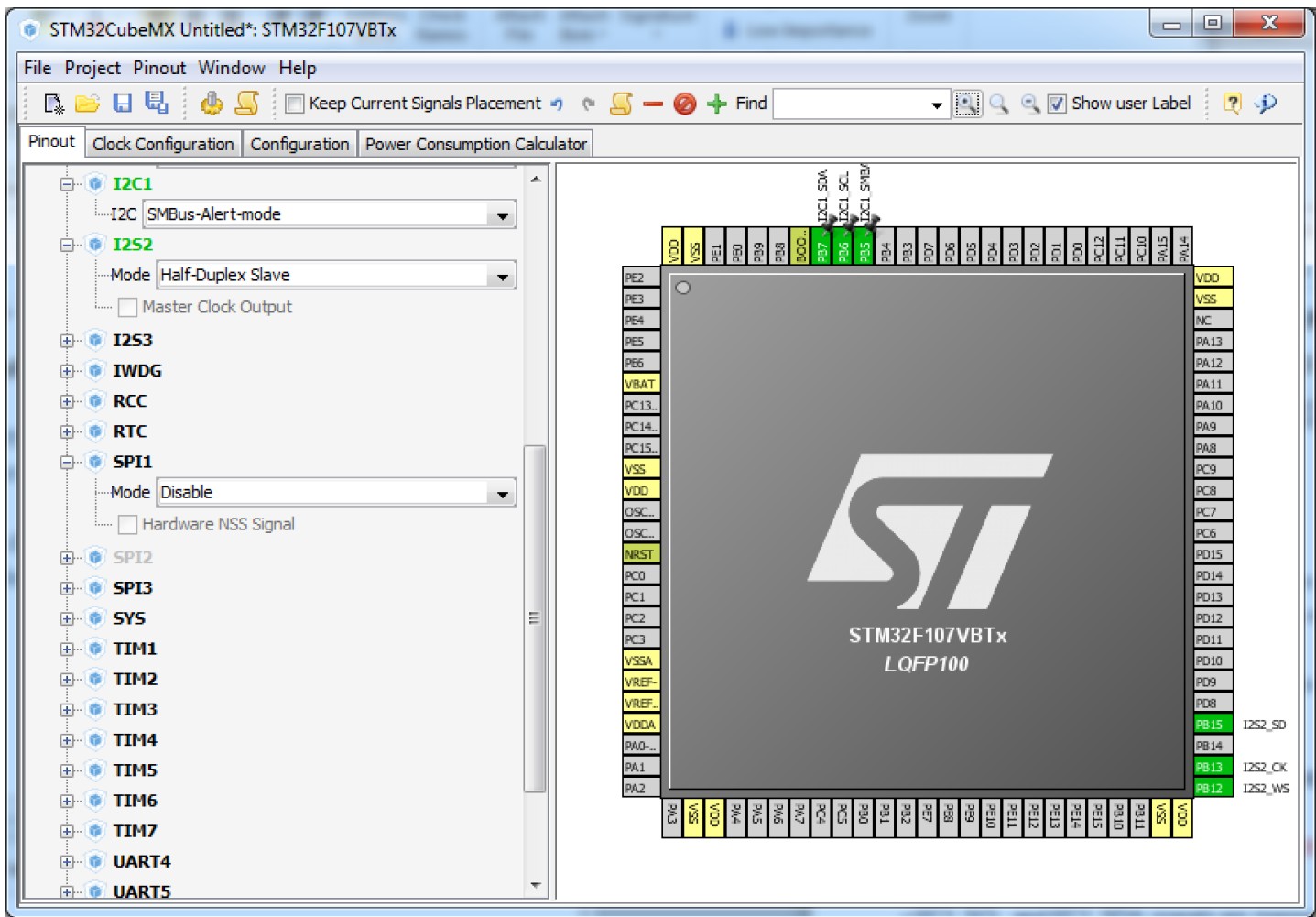Click the tree scrollbar down arrow
1316x917 pixels.
tap(536, 885)
